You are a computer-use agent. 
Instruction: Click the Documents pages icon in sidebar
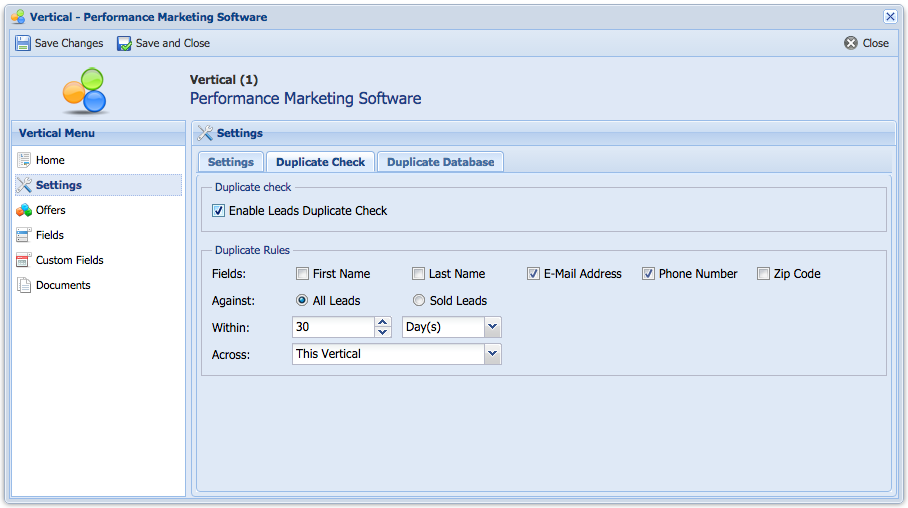coord(24,285)
